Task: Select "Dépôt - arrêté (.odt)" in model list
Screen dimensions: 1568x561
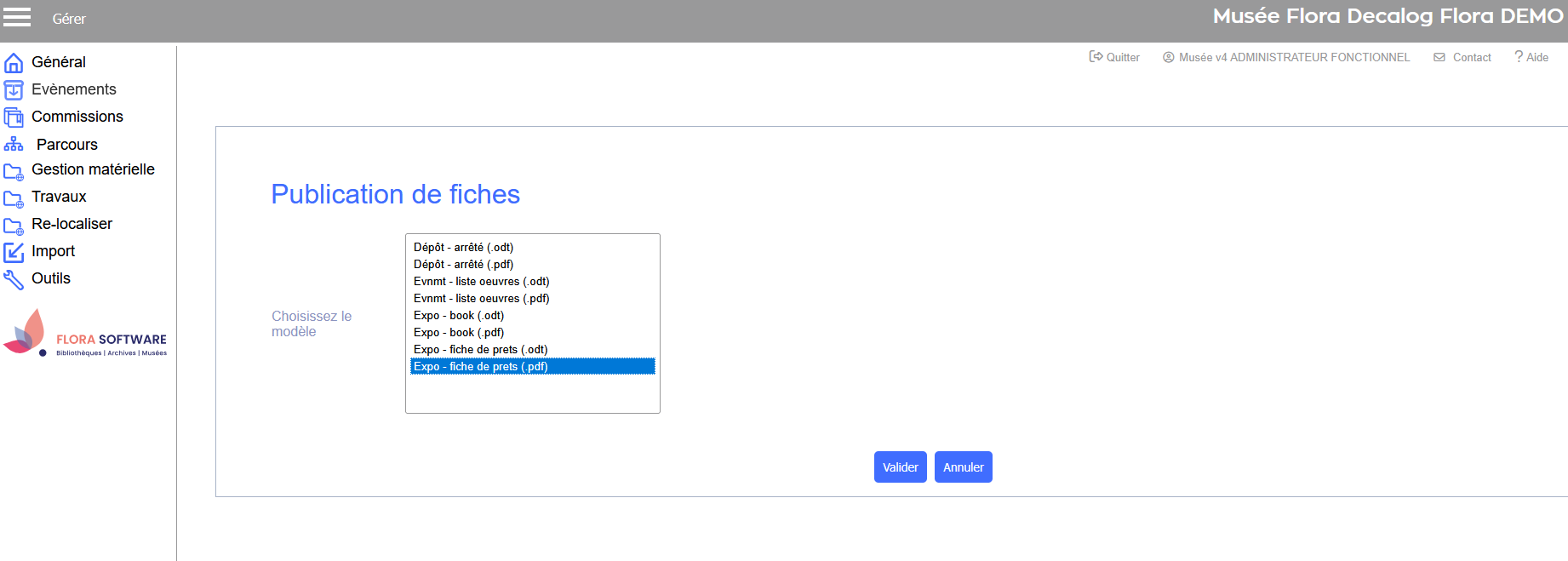Action: pos(464,248)
